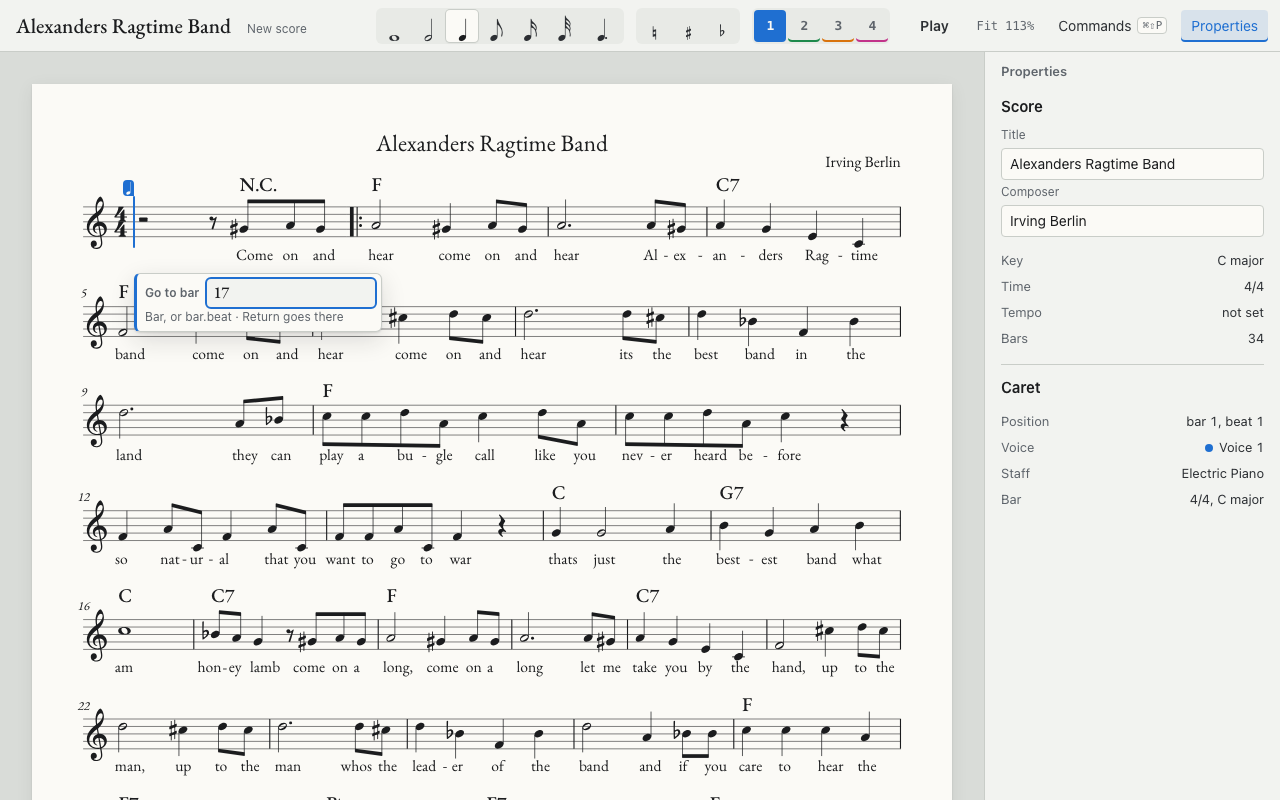
Task: Open the Fit 113% zoom control
Action: point(1005,26)
